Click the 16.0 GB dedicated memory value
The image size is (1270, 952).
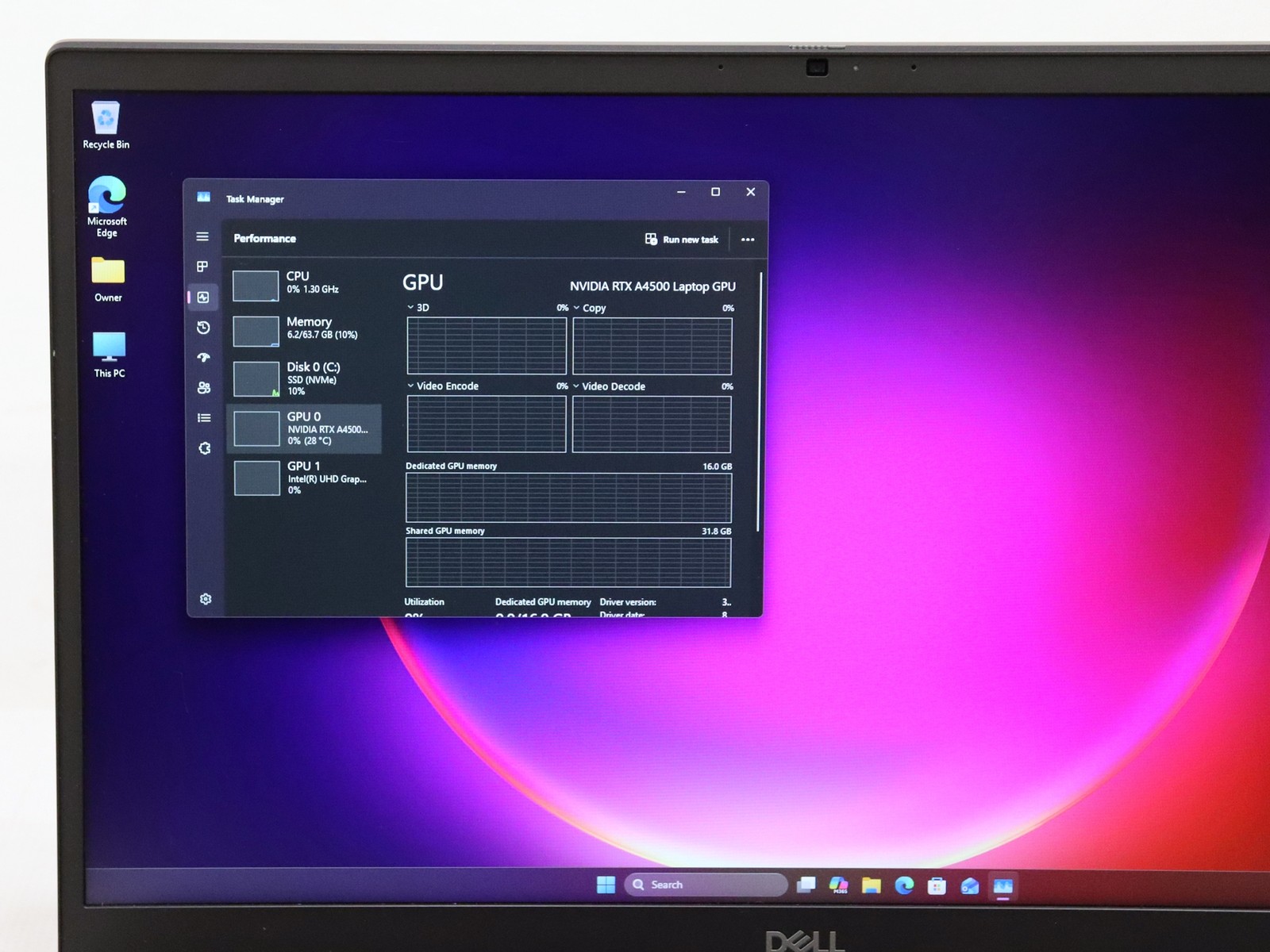coord(717,466)
